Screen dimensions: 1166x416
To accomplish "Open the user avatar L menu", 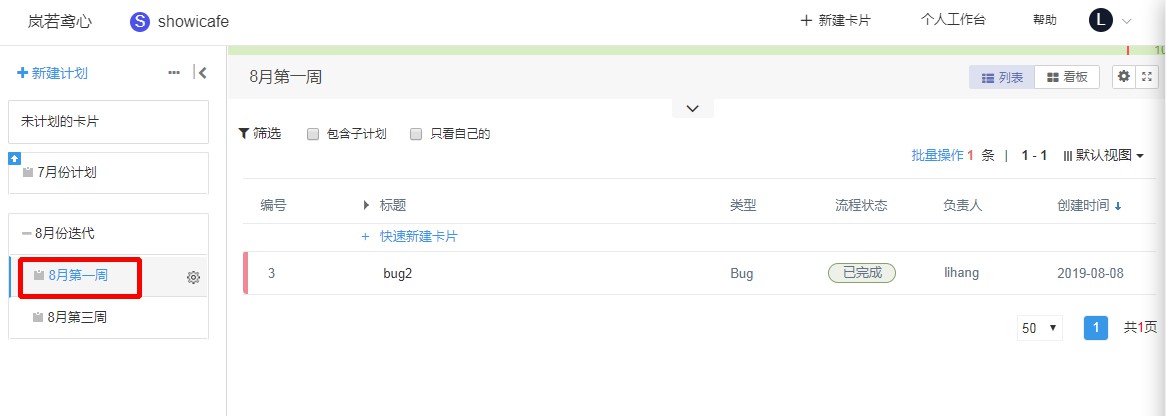I will click(x=1101, y=21).
